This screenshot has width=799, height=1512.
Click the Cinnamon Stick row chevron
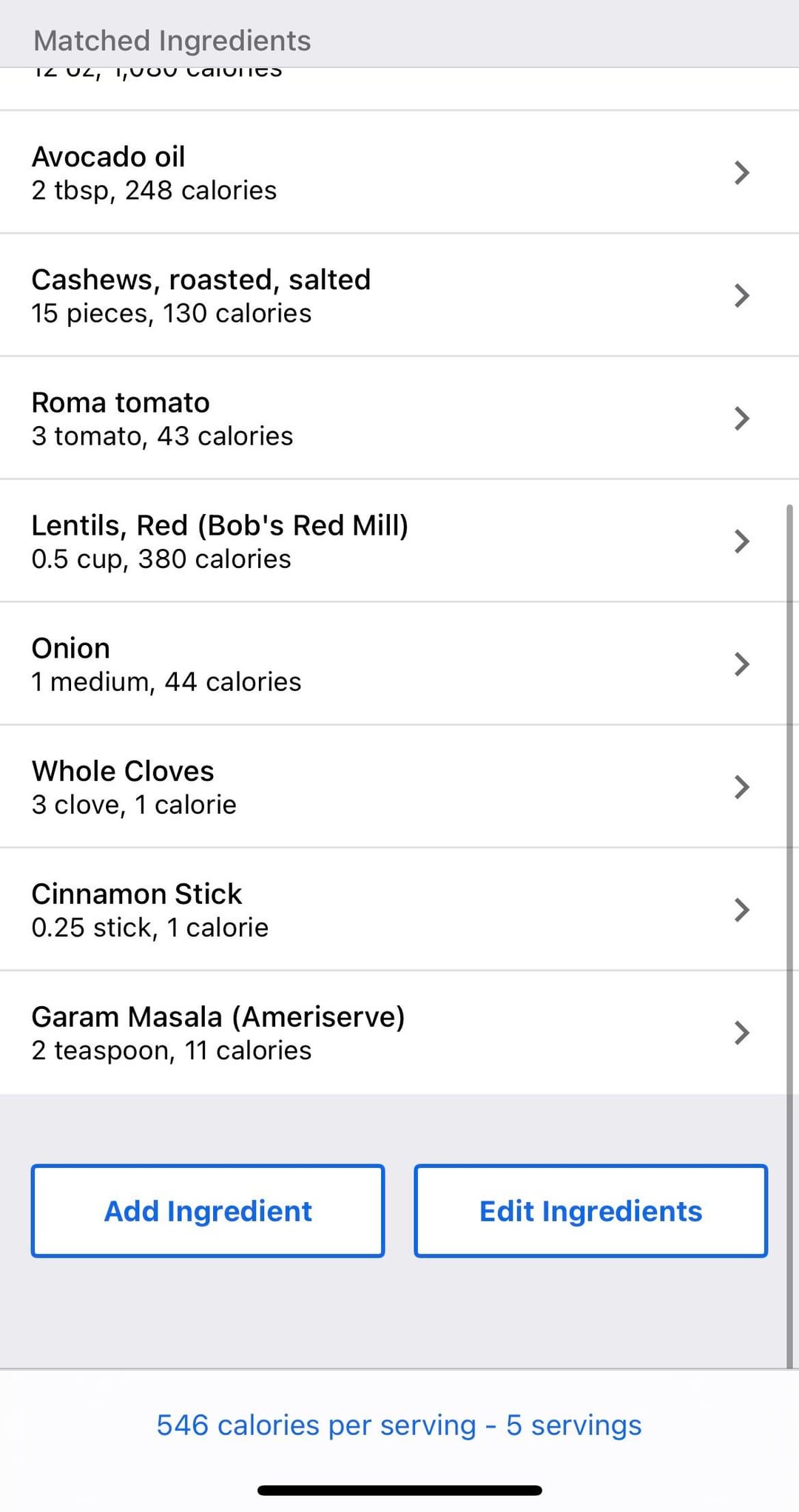pyautogui.click(x=741, y=910)
